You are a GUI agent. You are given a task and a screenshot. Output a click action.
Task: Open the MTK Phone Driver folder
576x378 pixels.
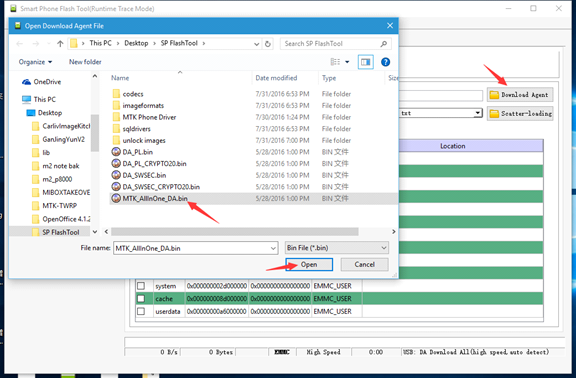(x=149, y=117)
